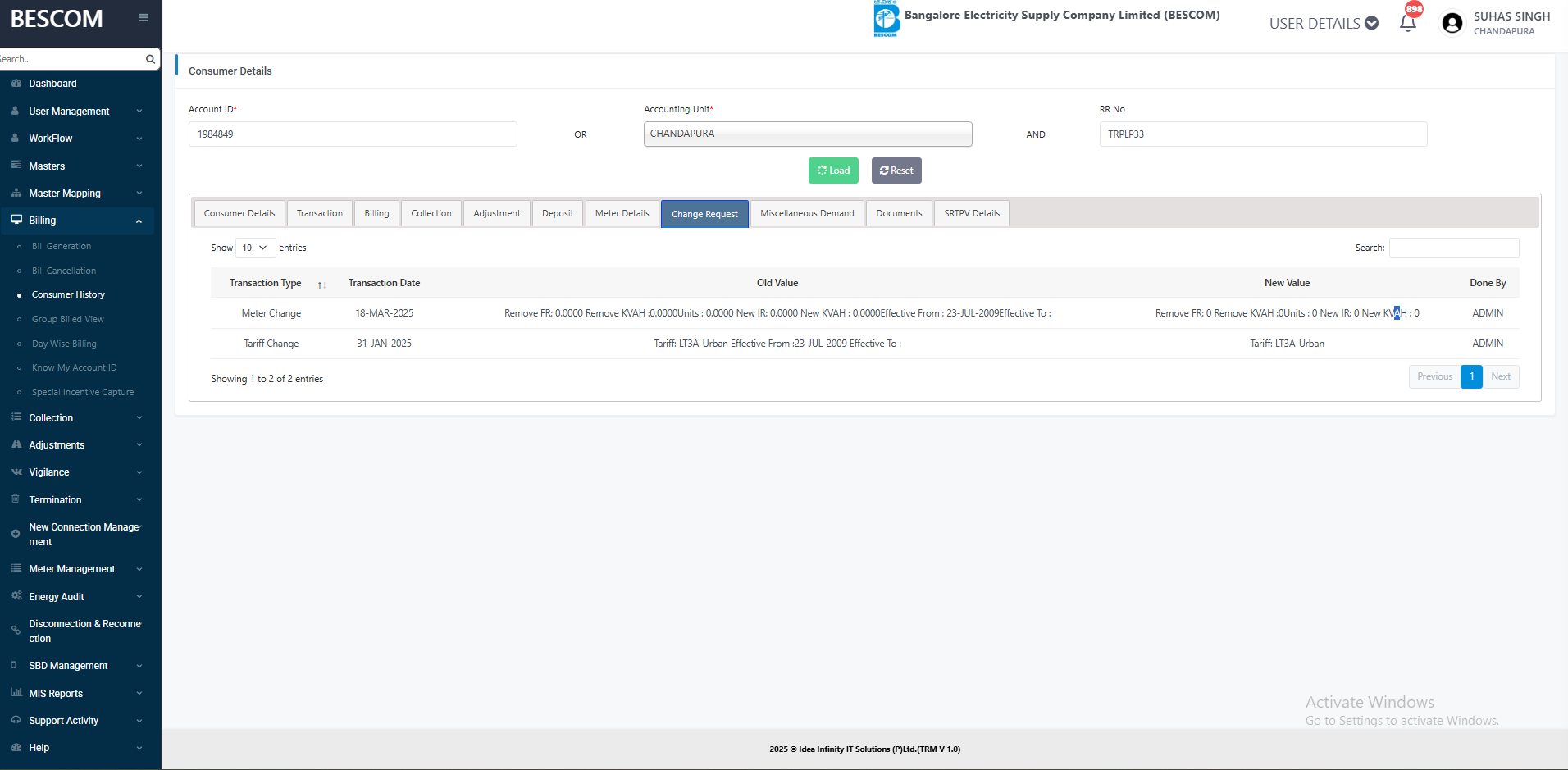
Task: Click the sidebar search magnifier icon
Action: pyautogui.click(x=150, y=59)
